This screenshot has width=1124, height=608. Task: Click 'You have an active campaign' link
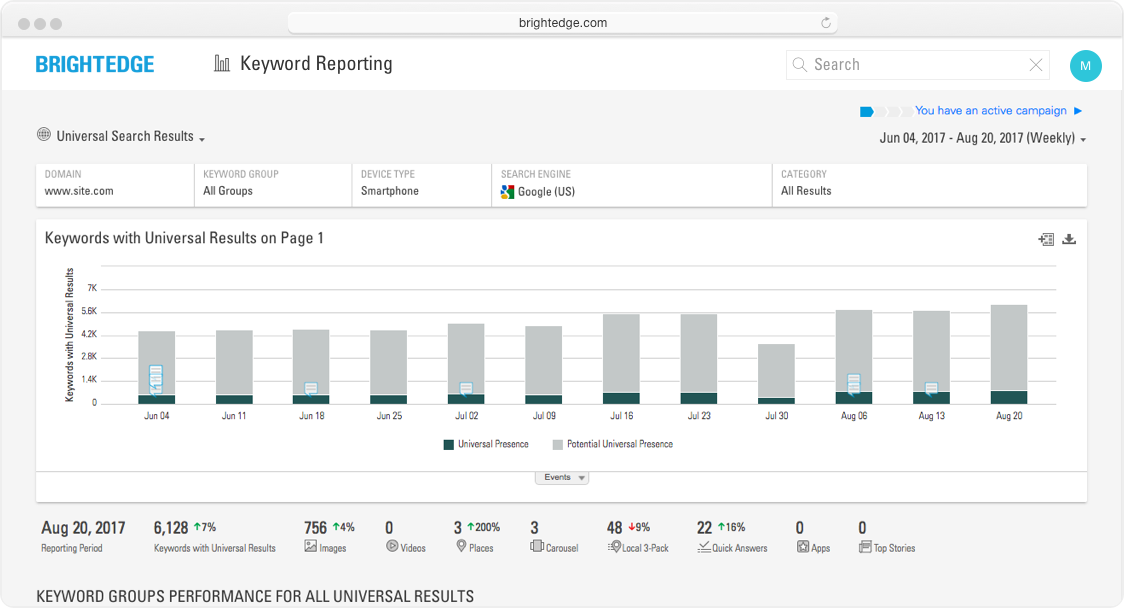990,111
